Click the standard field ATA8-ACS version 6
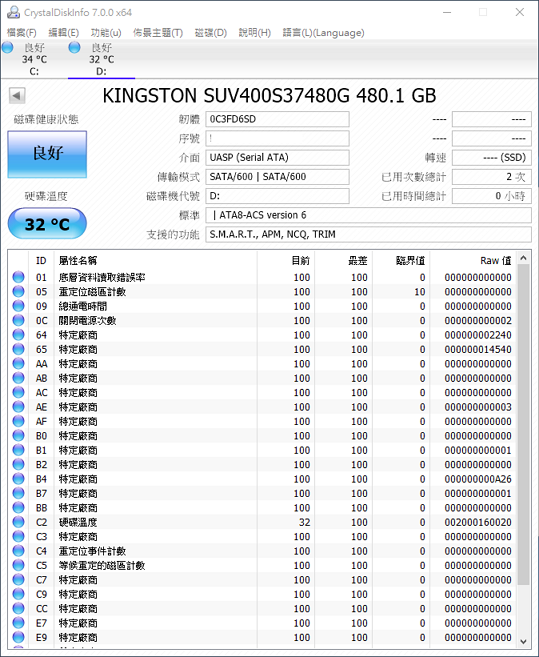 368,215
